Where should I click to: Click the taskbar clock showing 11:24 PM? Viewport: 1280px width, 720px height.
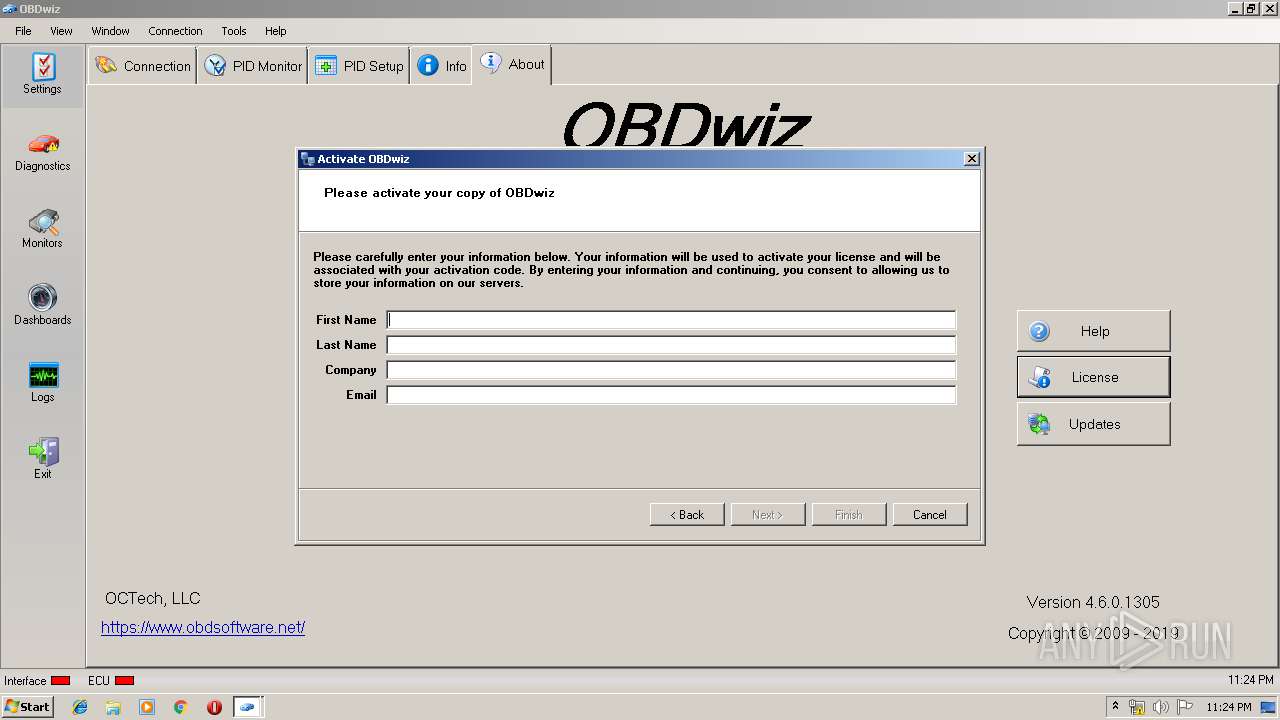coord(1228,707)
